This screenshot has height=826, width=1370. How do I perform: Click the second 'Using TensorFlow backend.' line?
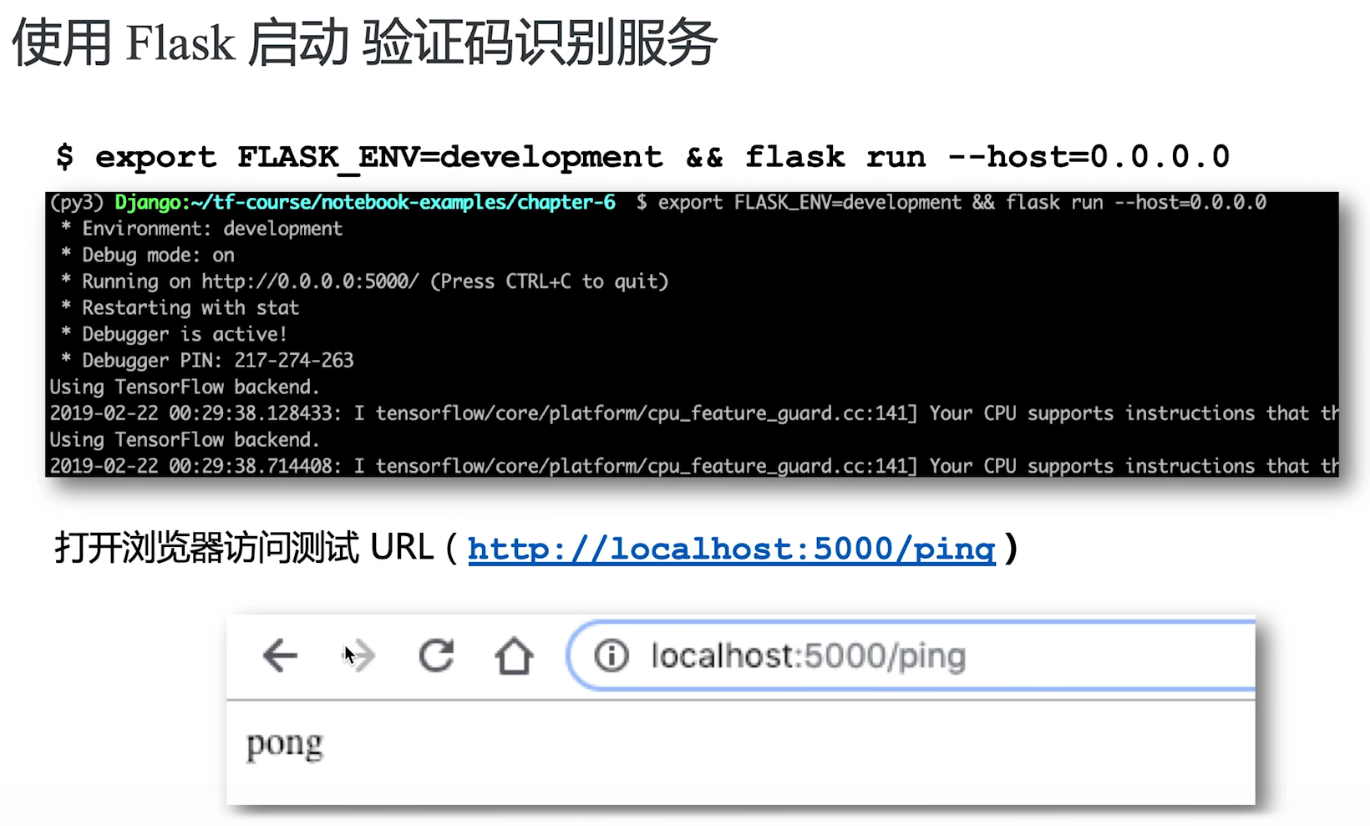pos(184,439)
